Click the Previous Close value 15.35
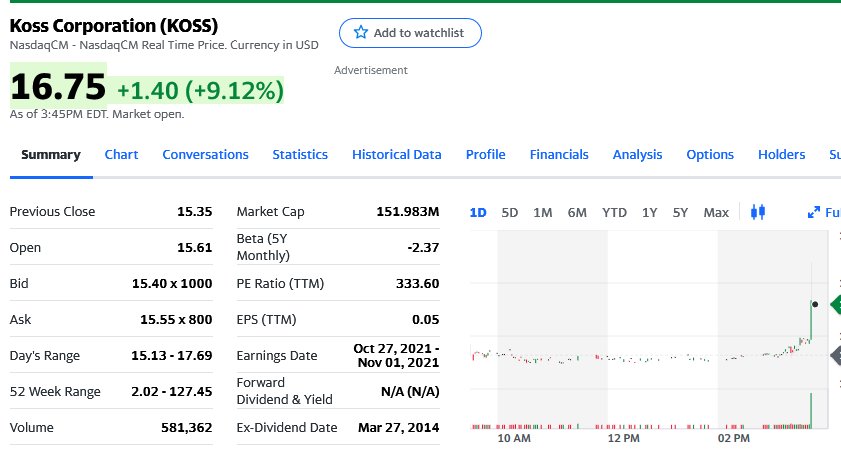 click(195, 211)
